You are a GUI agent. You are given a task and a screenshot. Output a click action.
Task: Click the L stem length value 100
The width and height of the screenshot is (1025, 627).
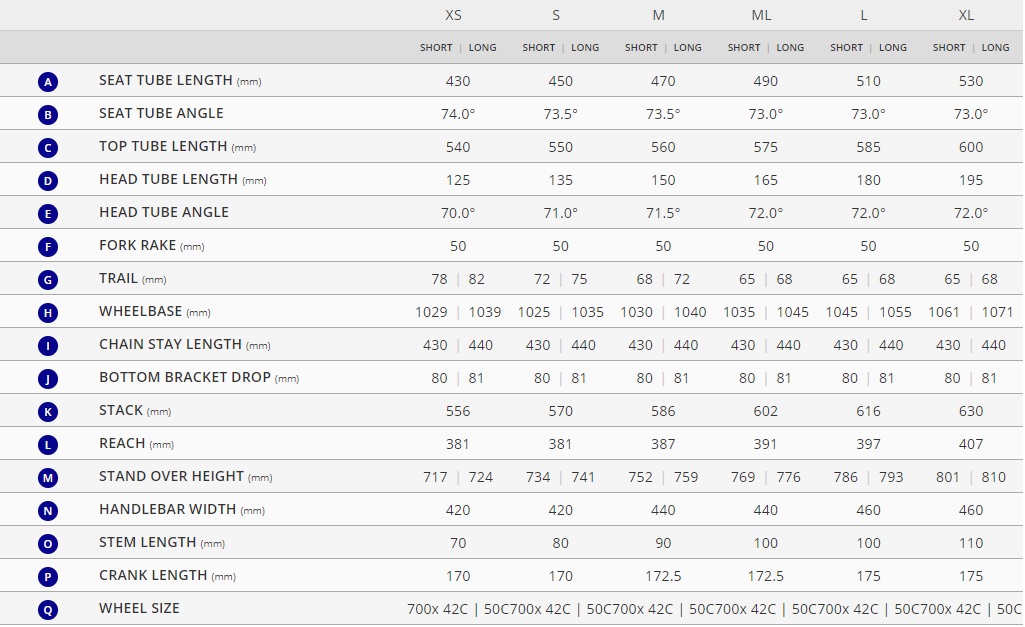click(868, 543)
